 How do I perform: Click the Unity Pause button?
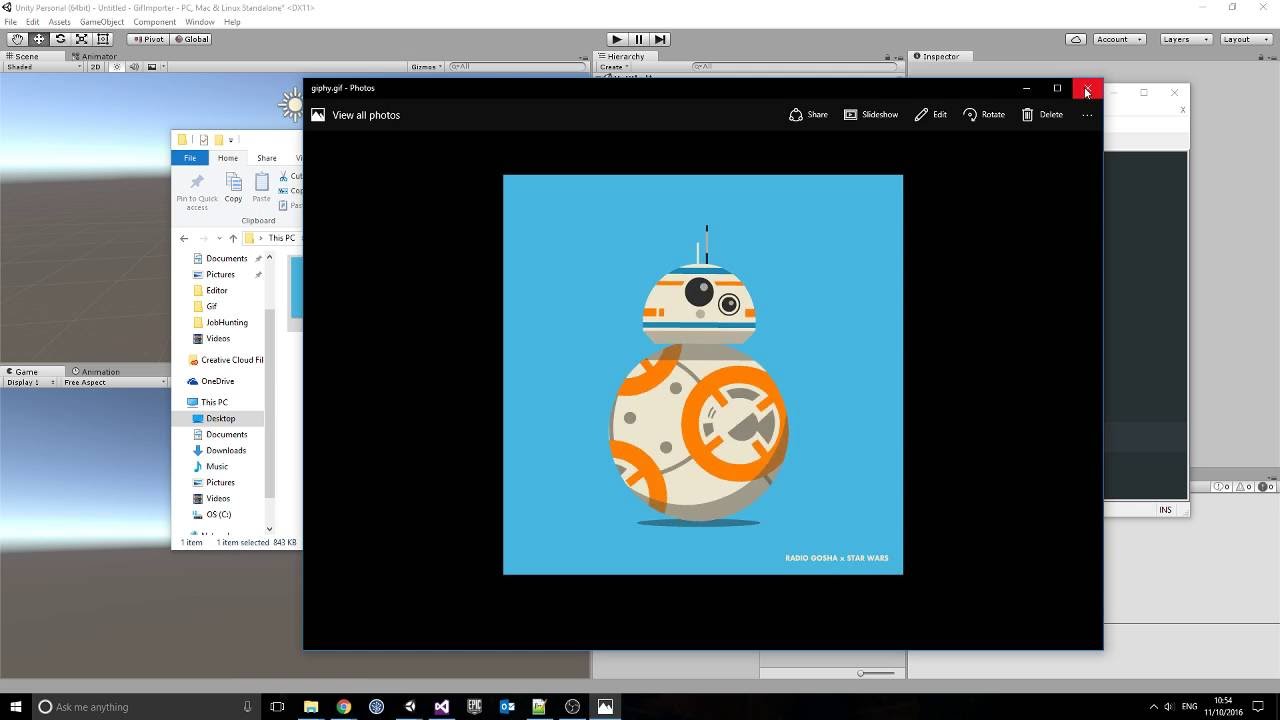click(639, 39)
